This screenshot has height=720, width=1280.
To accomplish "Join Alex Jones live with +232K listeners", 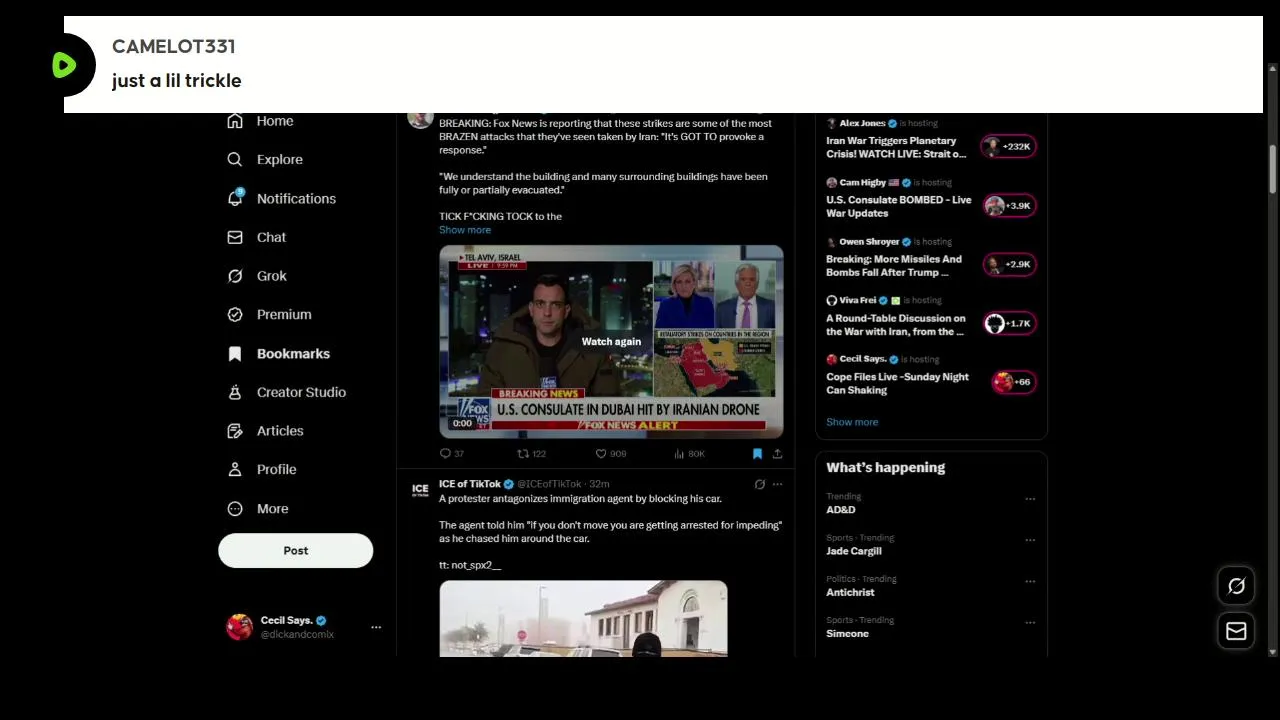I will [x=1010, y=147].
